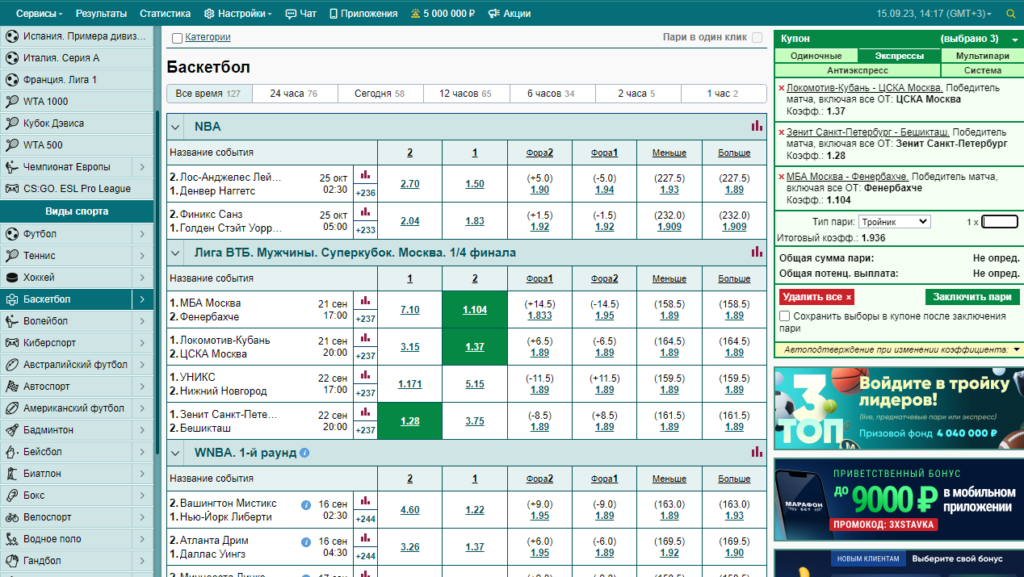Collapse Лига ВТБ Суперкубок section
The width and height of the screenshot is (1024, 577).
click(x=175, y=253)
